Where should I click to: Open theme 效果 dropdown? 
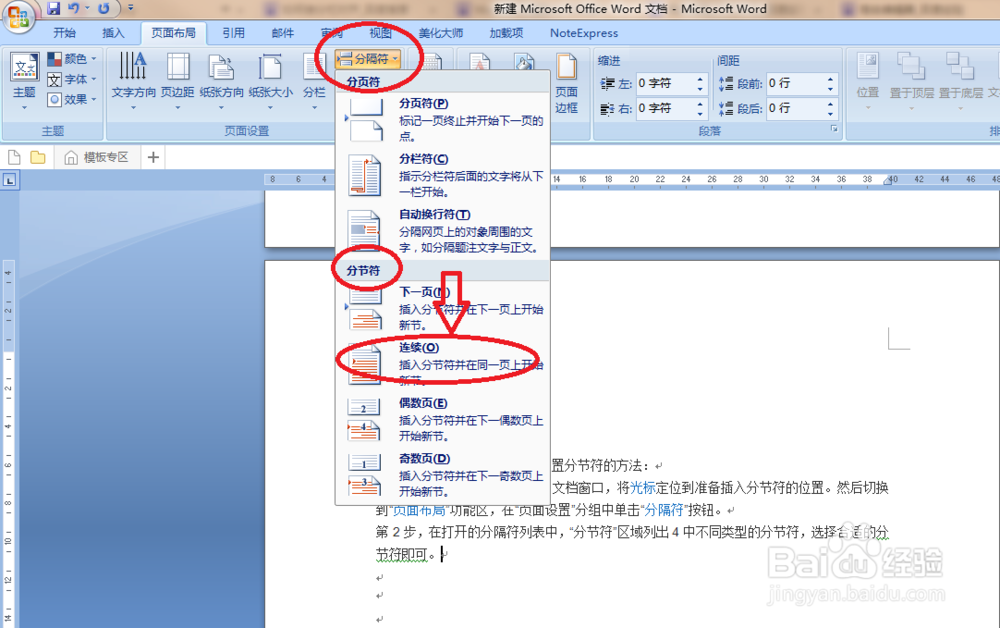[x=71, y=99]
